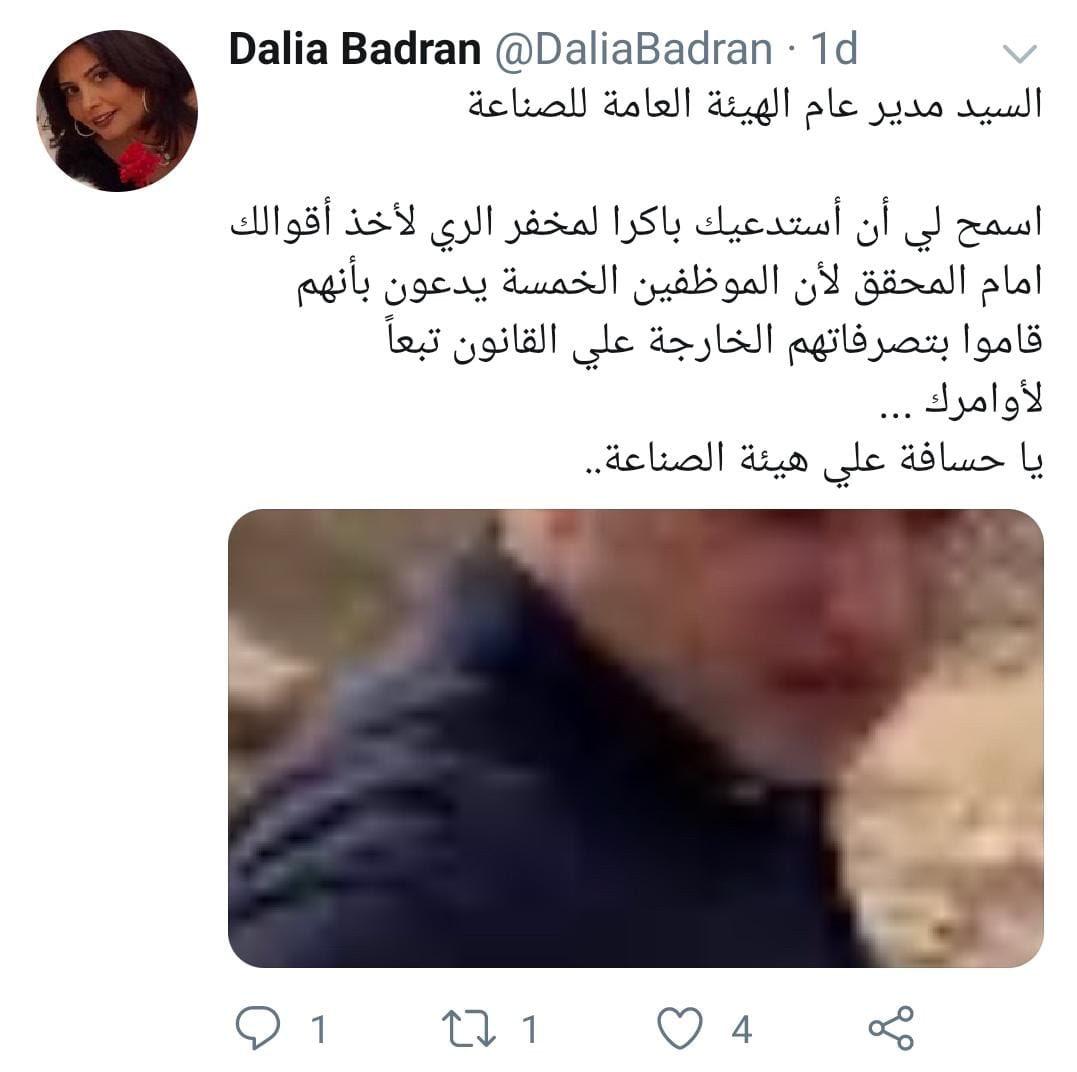View the retweet count number
Screen dimensions: 1077x1072
(529, 1029)
